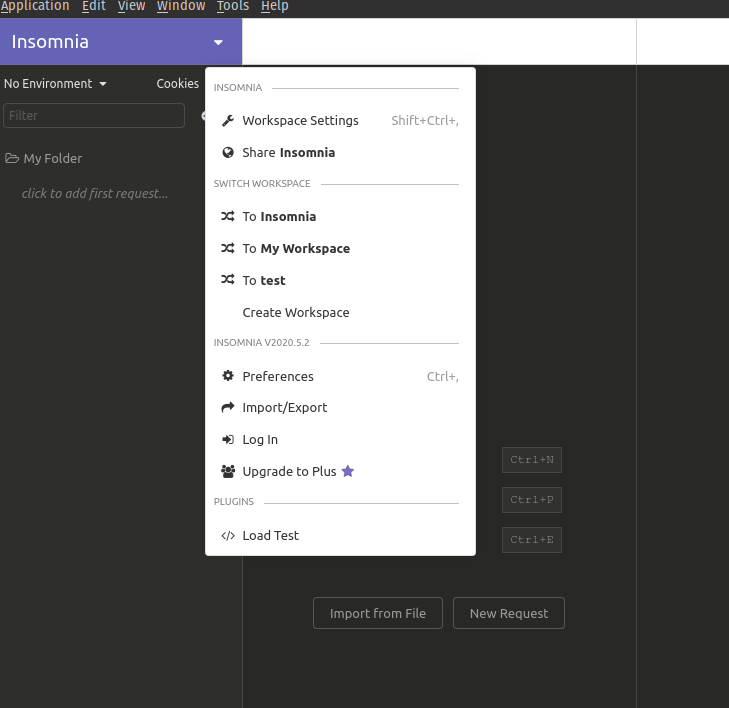
Task: Select Import/Export menu entry
Action: click(x=340, y=408)
